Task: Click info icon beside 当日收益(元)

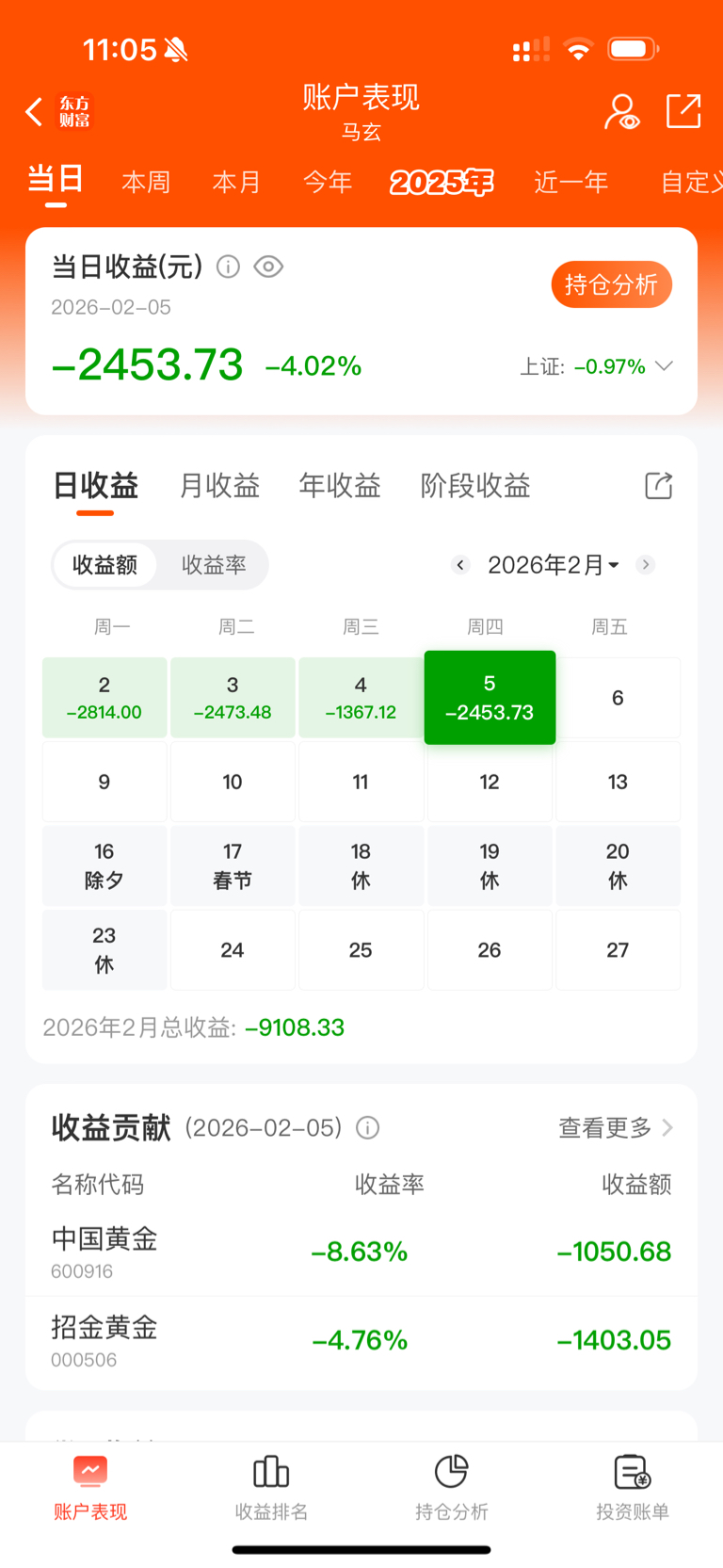Action: 228,267
